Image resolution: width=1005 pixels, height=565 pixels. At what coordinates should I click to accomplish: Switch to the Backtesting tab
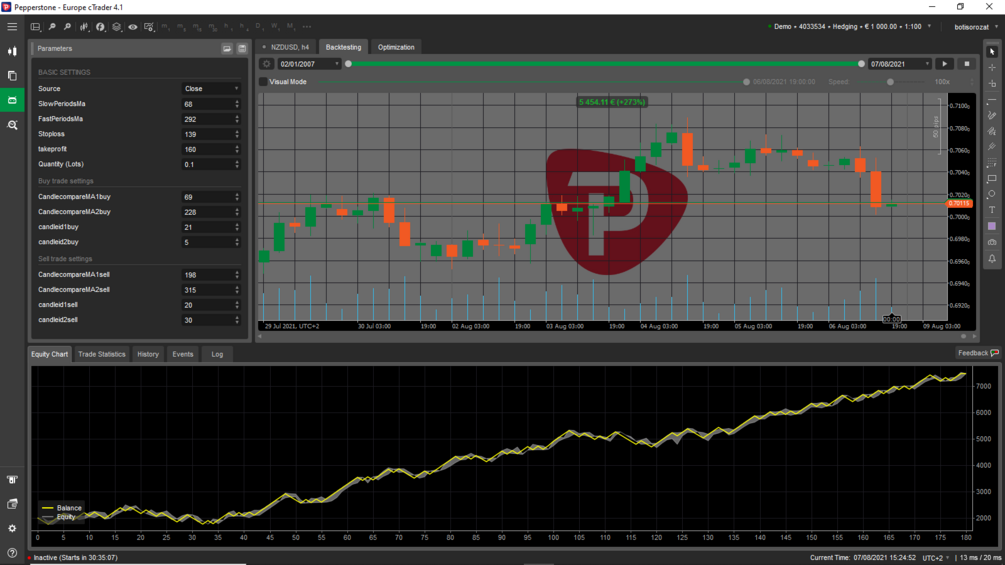(343, 47)
